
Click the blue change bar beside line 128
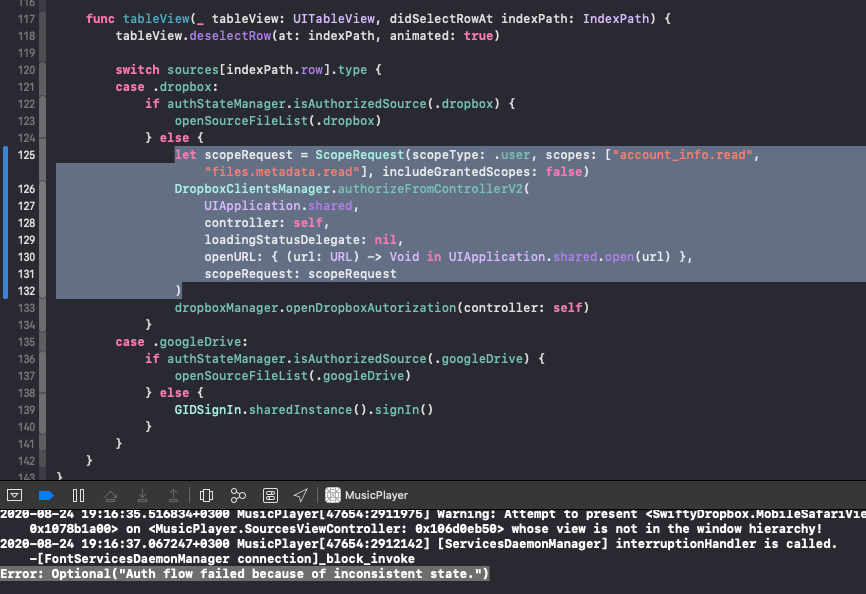7,223
